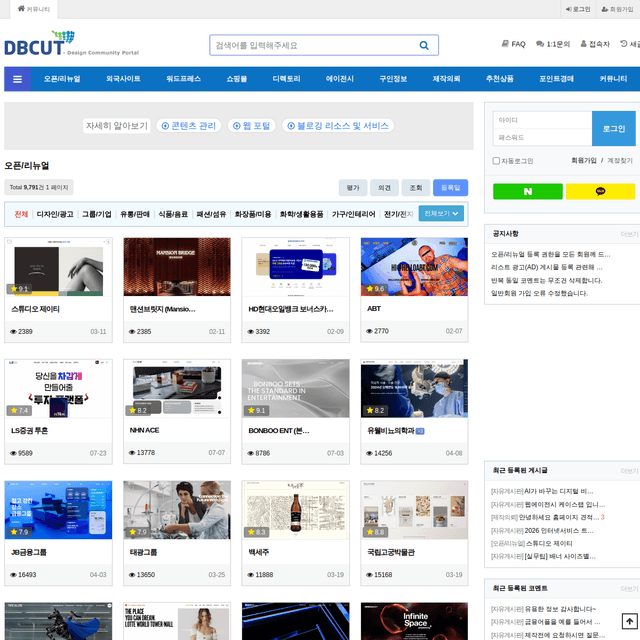
Task: Click the 웹 포털 ad link
Action: tap(251, 125)
